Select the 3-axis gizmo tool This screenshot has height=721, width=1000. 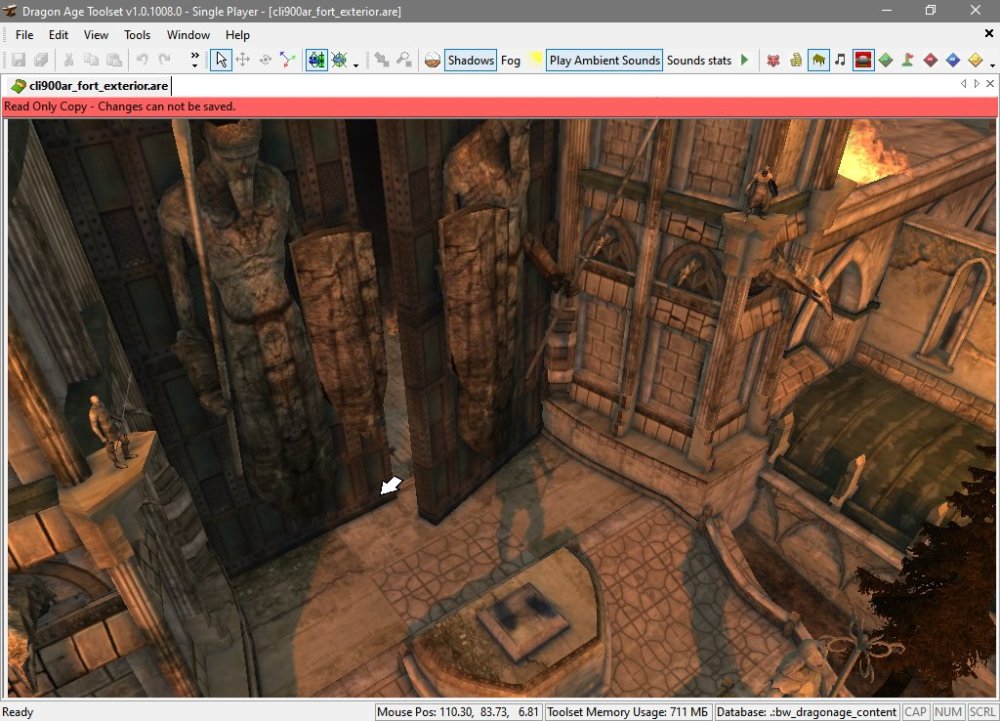click(x=288, y=60)
